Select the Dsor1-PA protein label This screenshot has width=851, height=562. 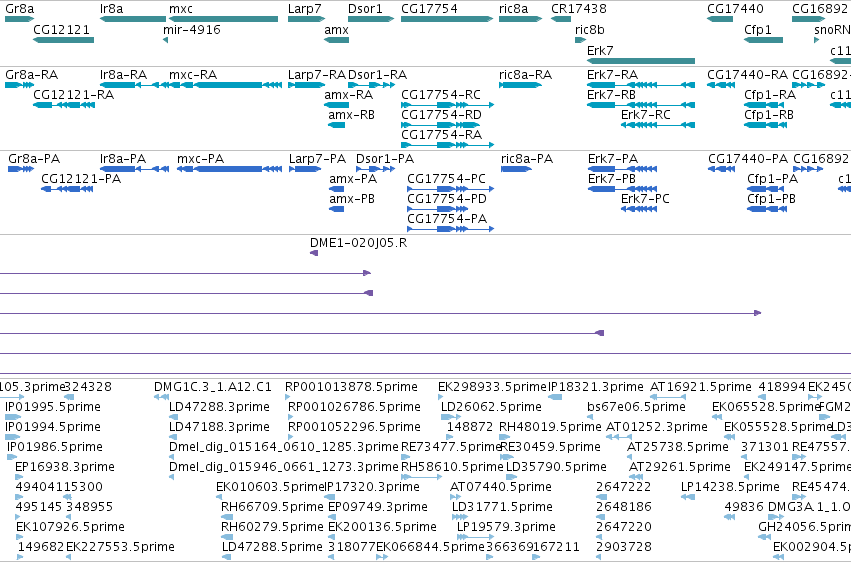(x=385, y=159)
